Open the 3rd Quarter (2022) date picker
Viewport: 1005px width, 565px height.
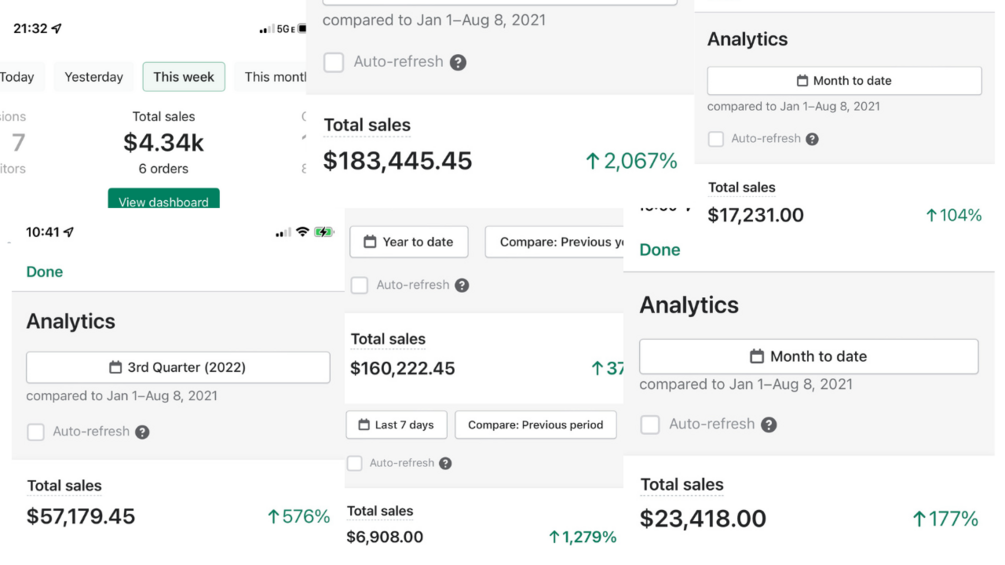coord(178,367)
